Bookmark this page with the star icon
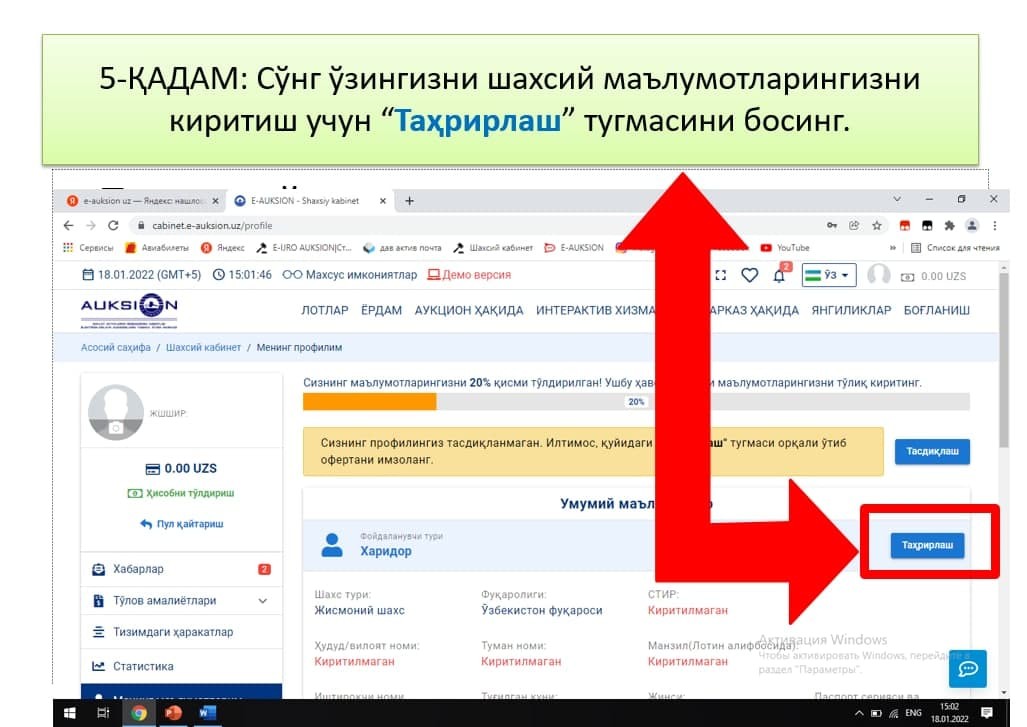The image size is (1027, 727). [876, 225]
